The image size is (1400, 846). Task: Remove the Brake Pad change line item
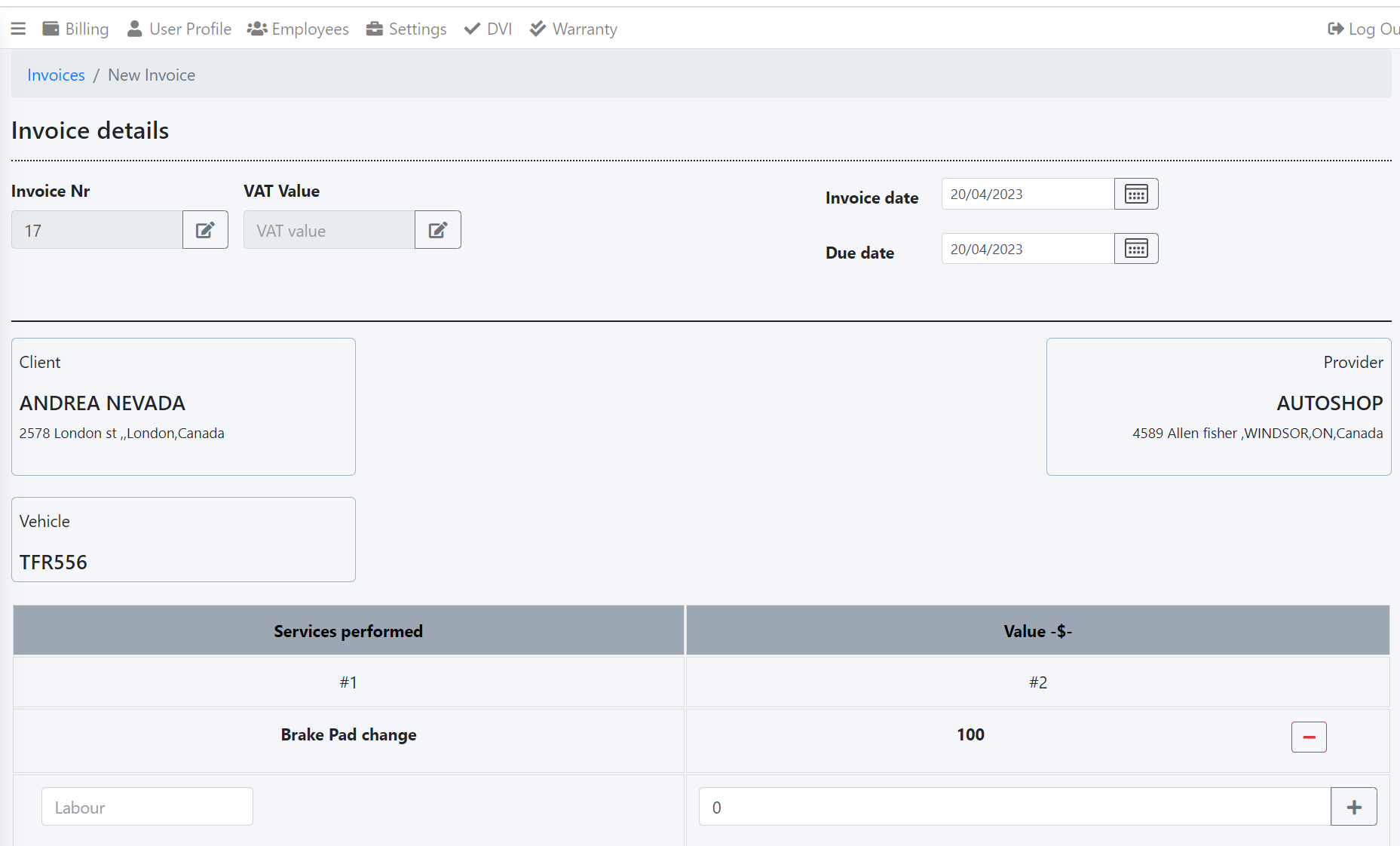tap(1308, 737)
